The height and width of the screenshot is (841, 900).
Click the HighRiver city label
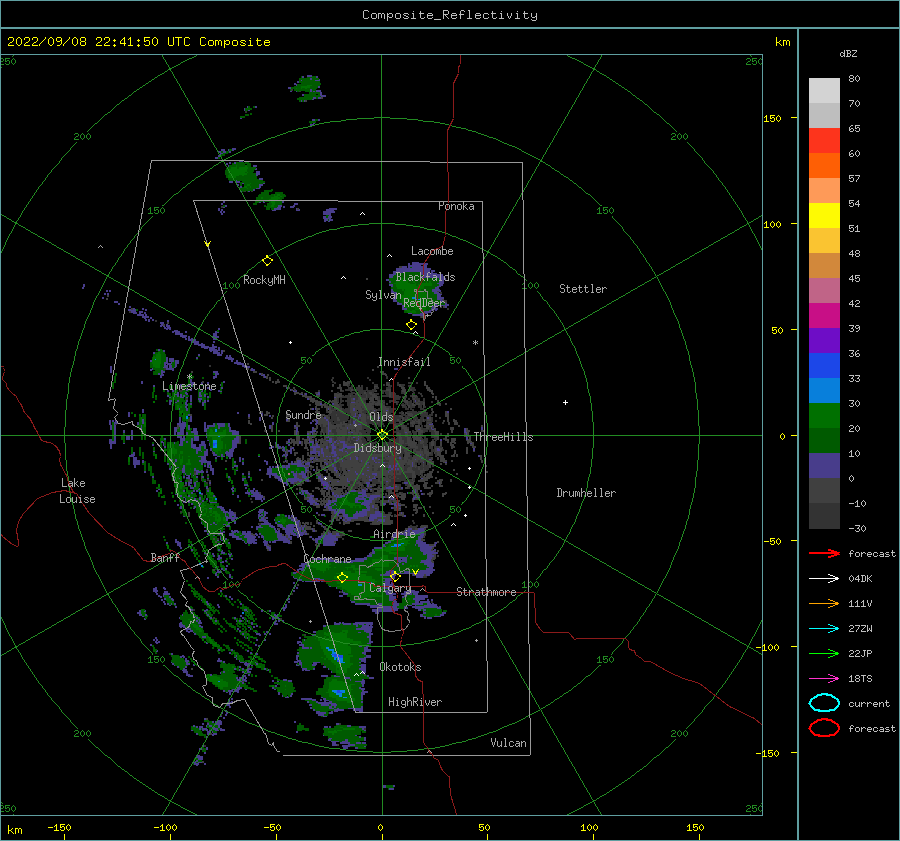[x=415, y=702]
